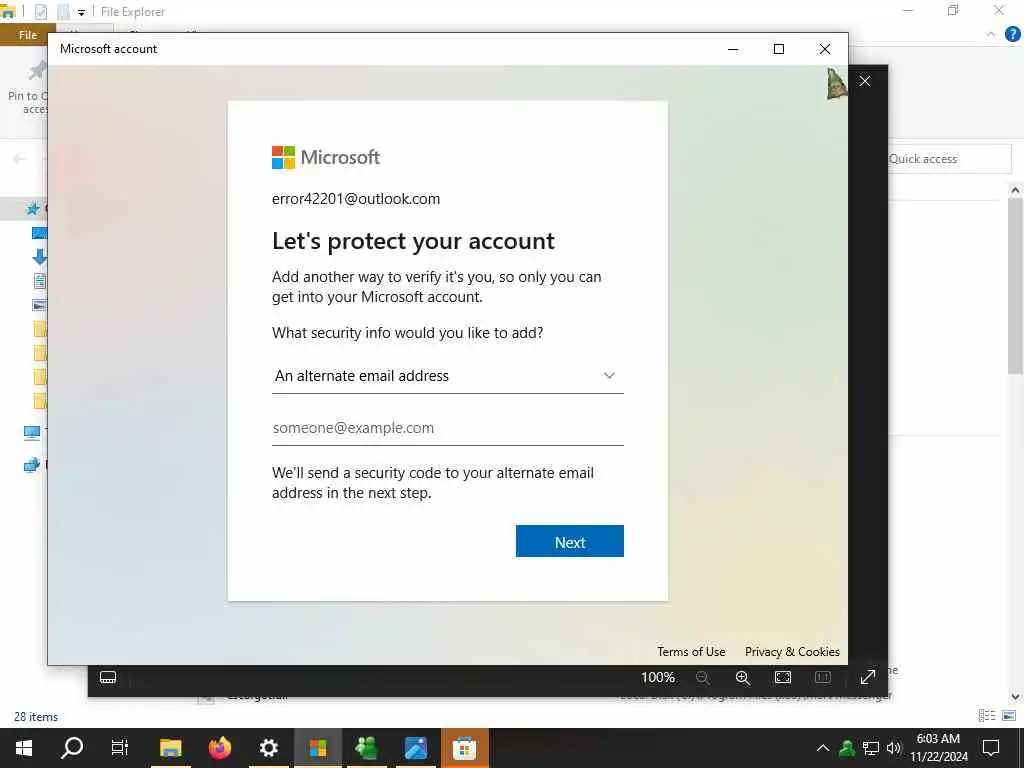Click the blue Next button
Image resolution: width=1024 pixels, height=768 pixels.
coord(569,541)
